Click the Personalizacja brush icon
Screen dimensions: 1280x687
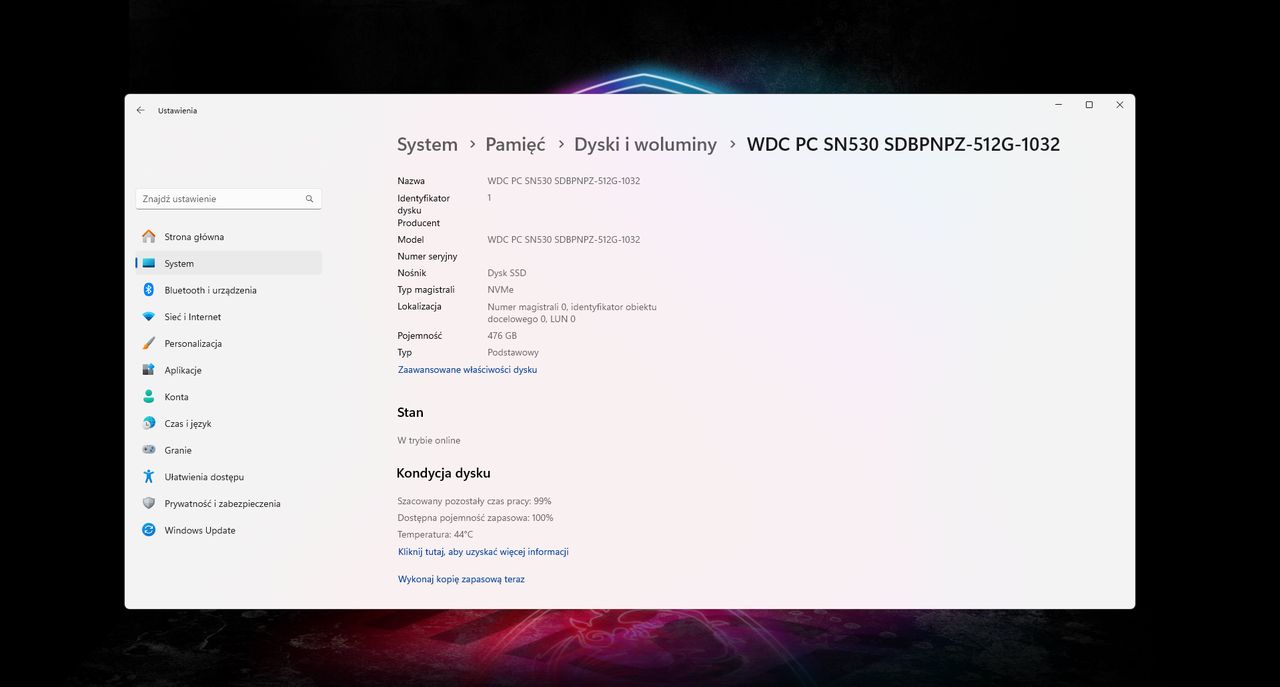click(149, 343)
